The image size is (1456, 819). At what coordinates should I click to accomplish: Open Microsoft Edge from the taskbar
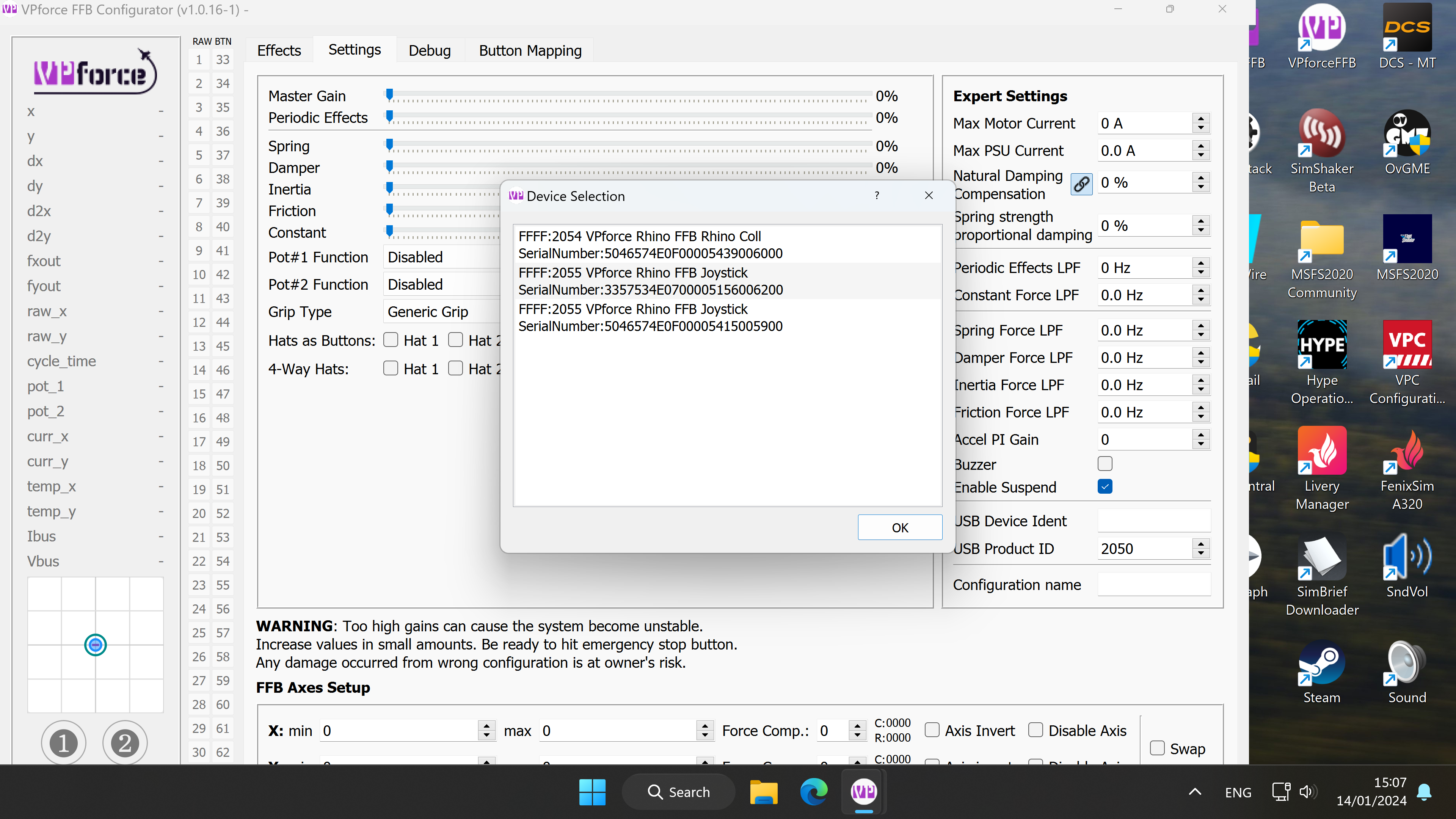(x=813, y=792)
